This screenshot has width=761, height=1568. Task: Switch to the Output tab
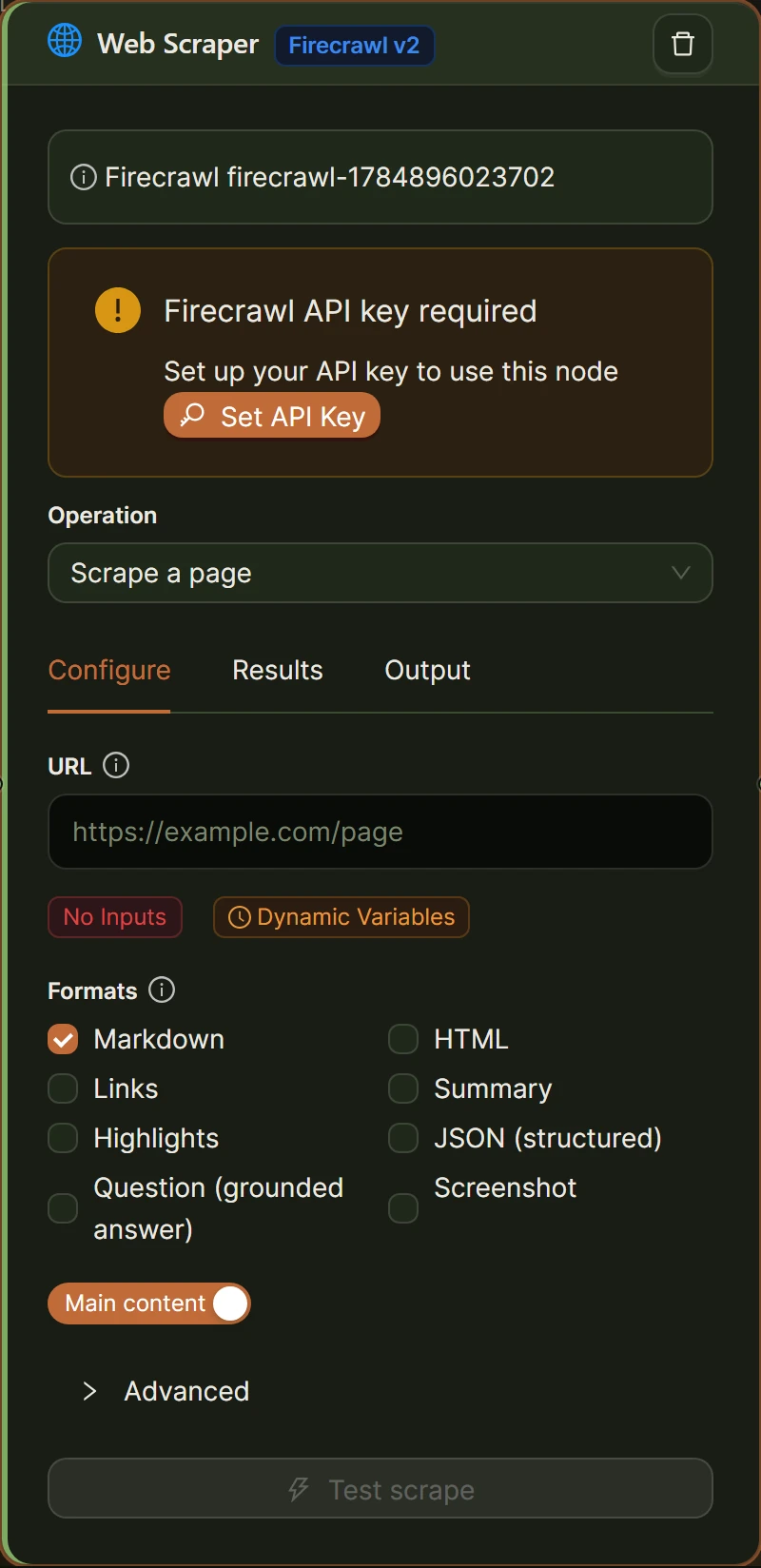click(x=427, y=670)
